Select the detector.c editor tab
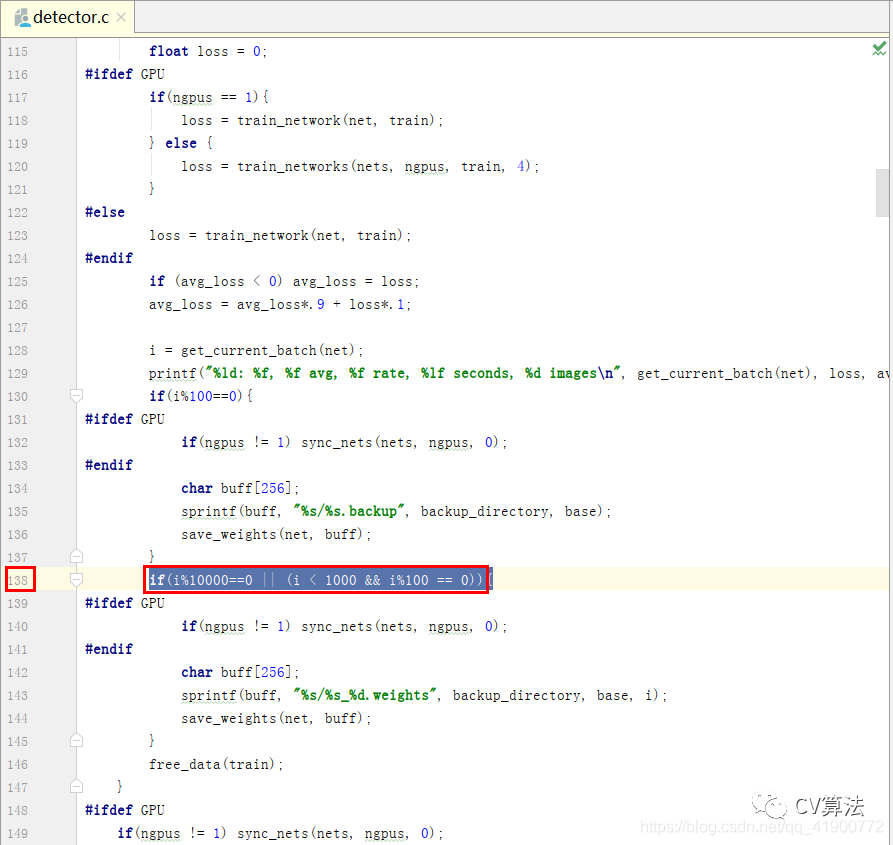Viewport: 893px width, 845px height. [68, 18]
